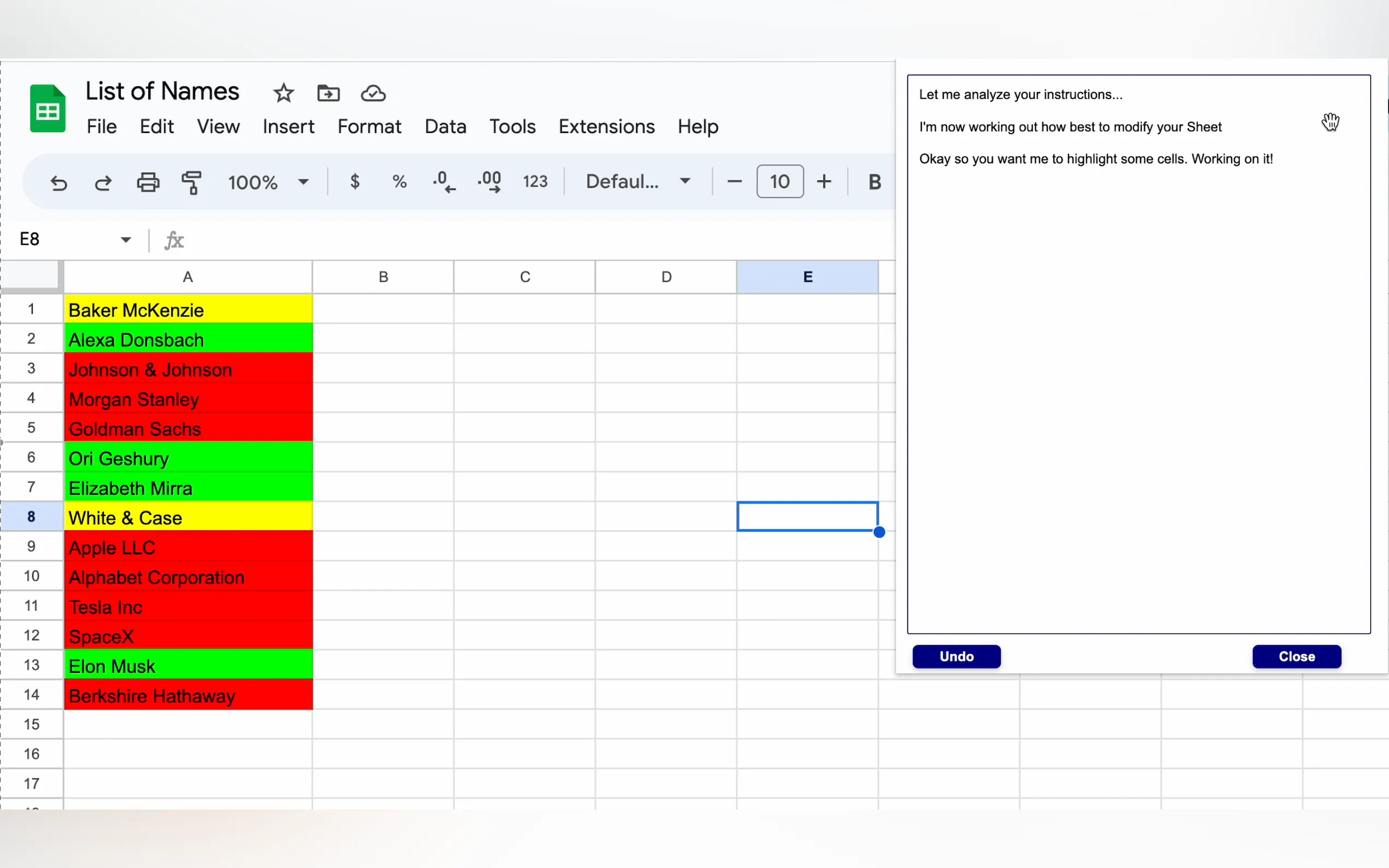Click the Undo arrow in toolbar
This screenshot has height=868, width=1389.
tap(59, 183)
